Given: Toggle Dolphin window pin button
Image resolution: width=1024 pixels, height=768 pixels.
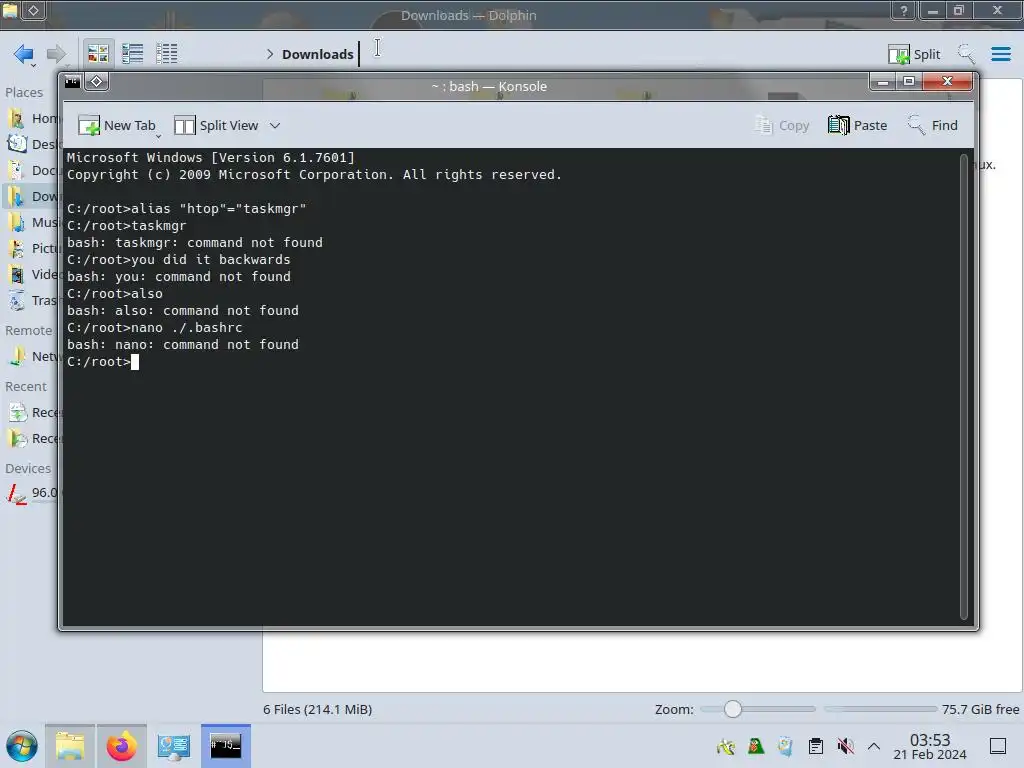Looking at the screenshot, I should pos(33,10).
